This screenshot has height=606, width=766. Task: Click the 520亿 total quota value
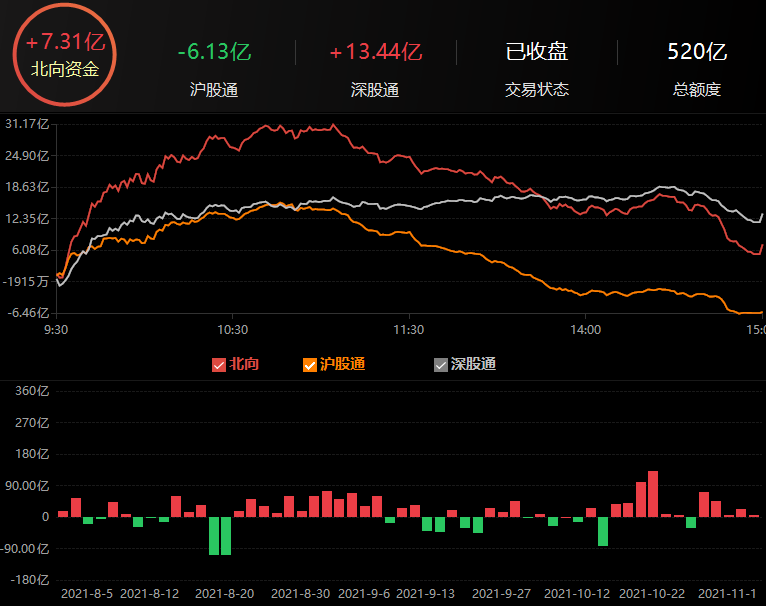coord(697,52)
